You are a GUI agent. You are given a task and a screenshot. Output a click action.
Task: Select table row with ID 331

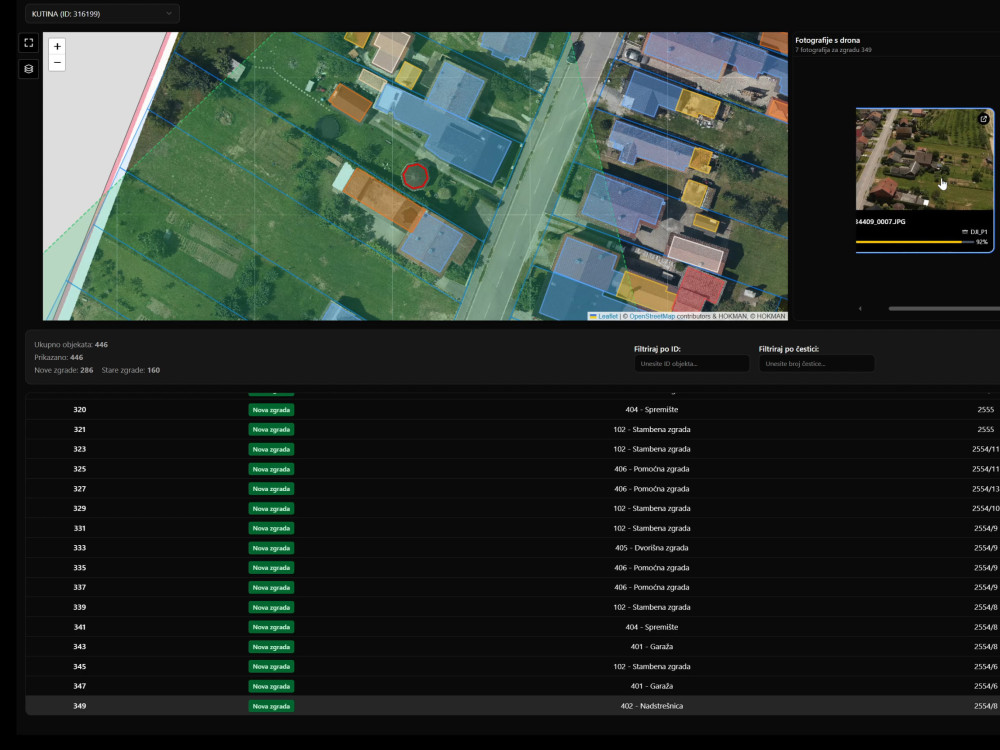(513, 528)
